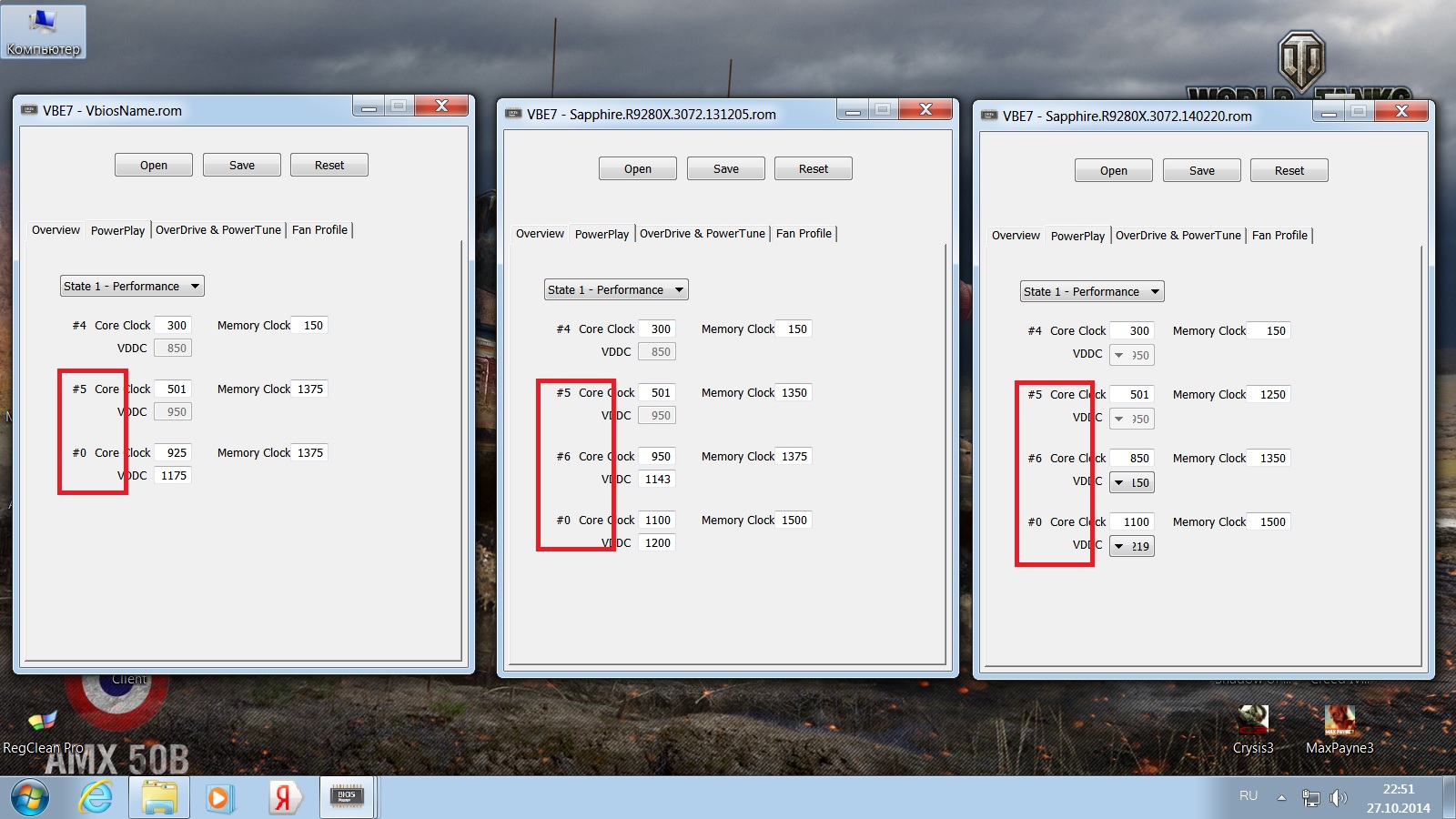This screenshot has height=819, width=1456.
Task: Click Save button in 140220.rom window
Action: pyautogui.click(x=1202, y=170)
